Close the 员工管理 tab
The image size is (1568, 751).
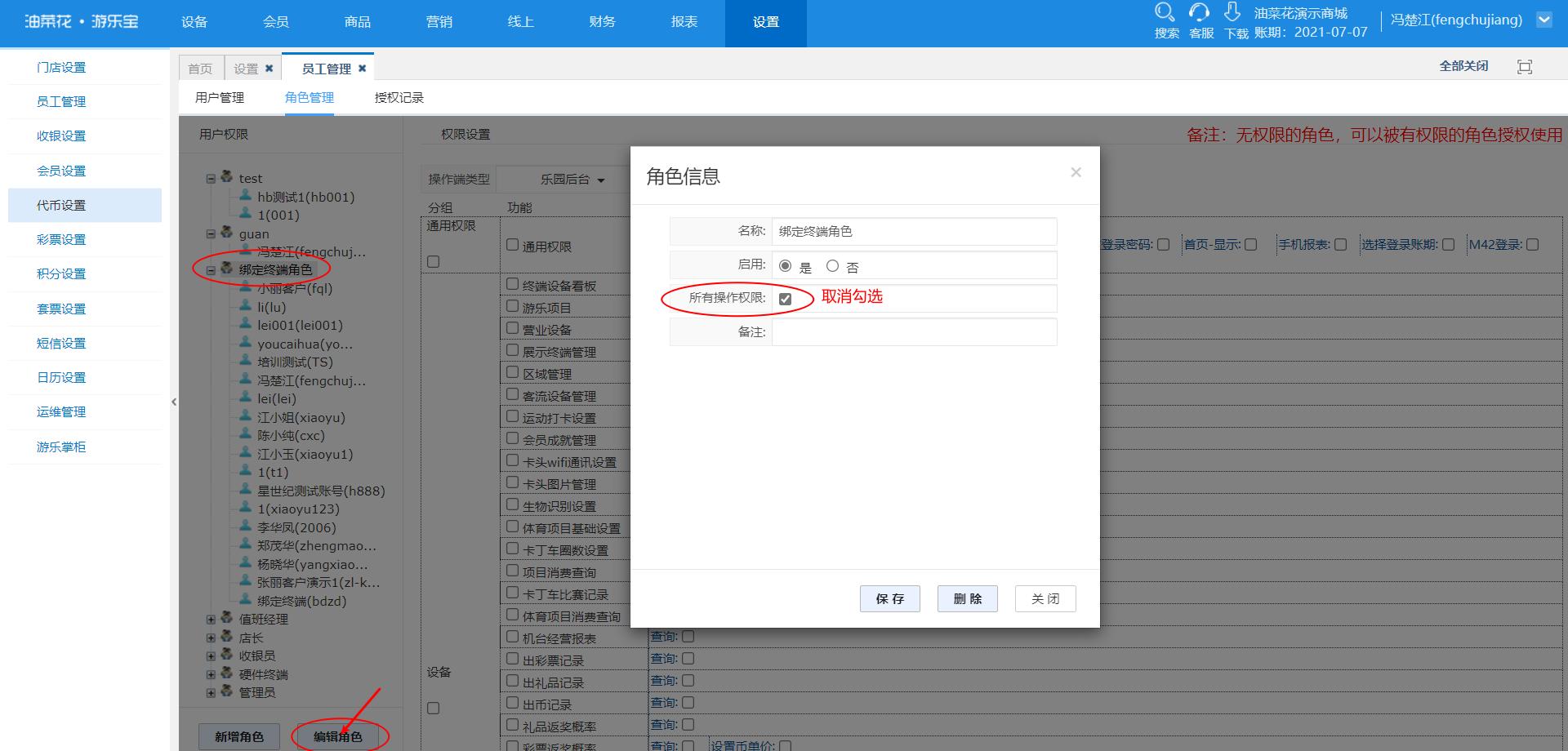pyautogui.click(x=362, y=69)
